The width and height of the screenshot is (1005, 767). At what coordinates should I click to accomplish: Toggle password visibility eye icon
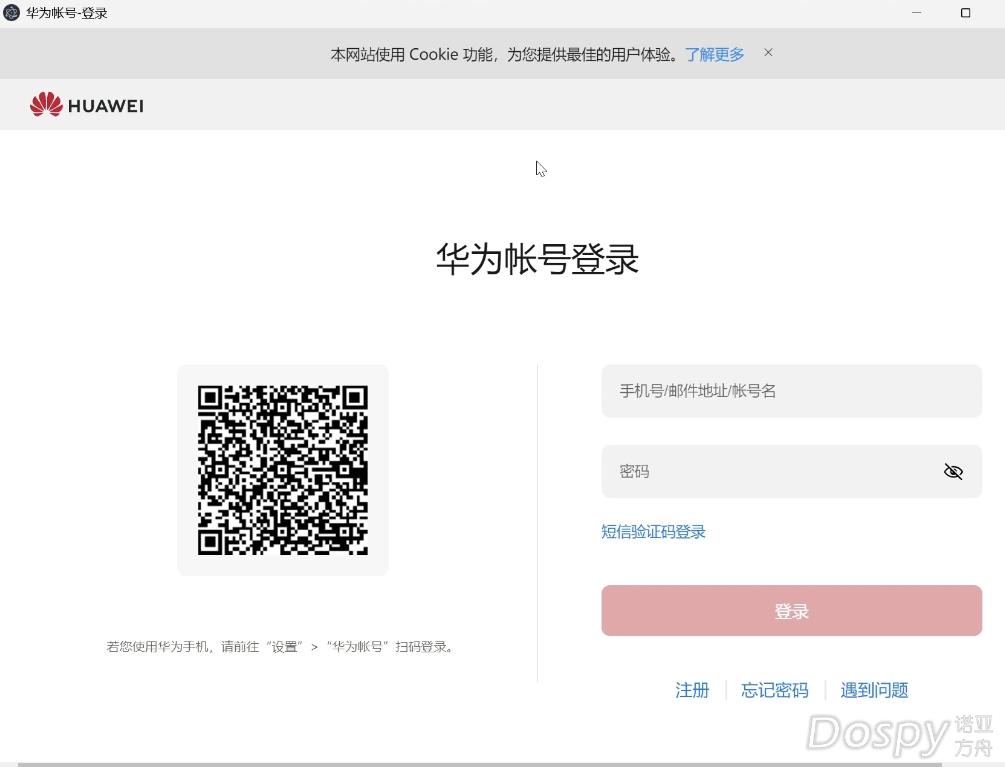click(x=953, y=472)
